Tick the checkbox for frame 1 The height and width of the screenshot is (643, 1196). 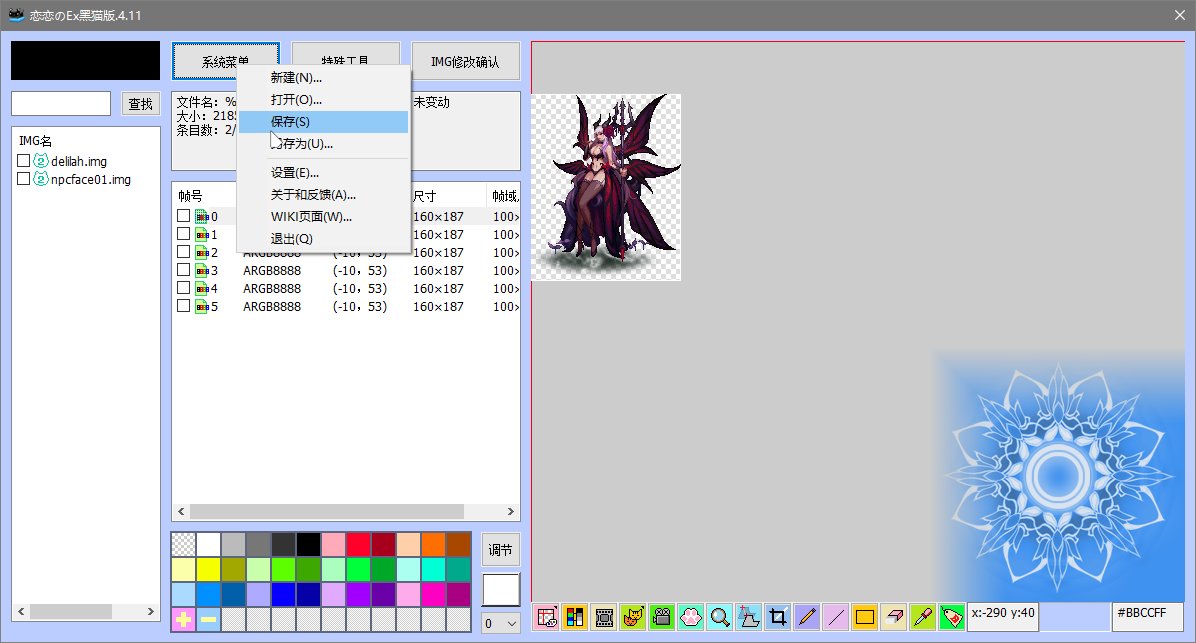coord(183,234)
